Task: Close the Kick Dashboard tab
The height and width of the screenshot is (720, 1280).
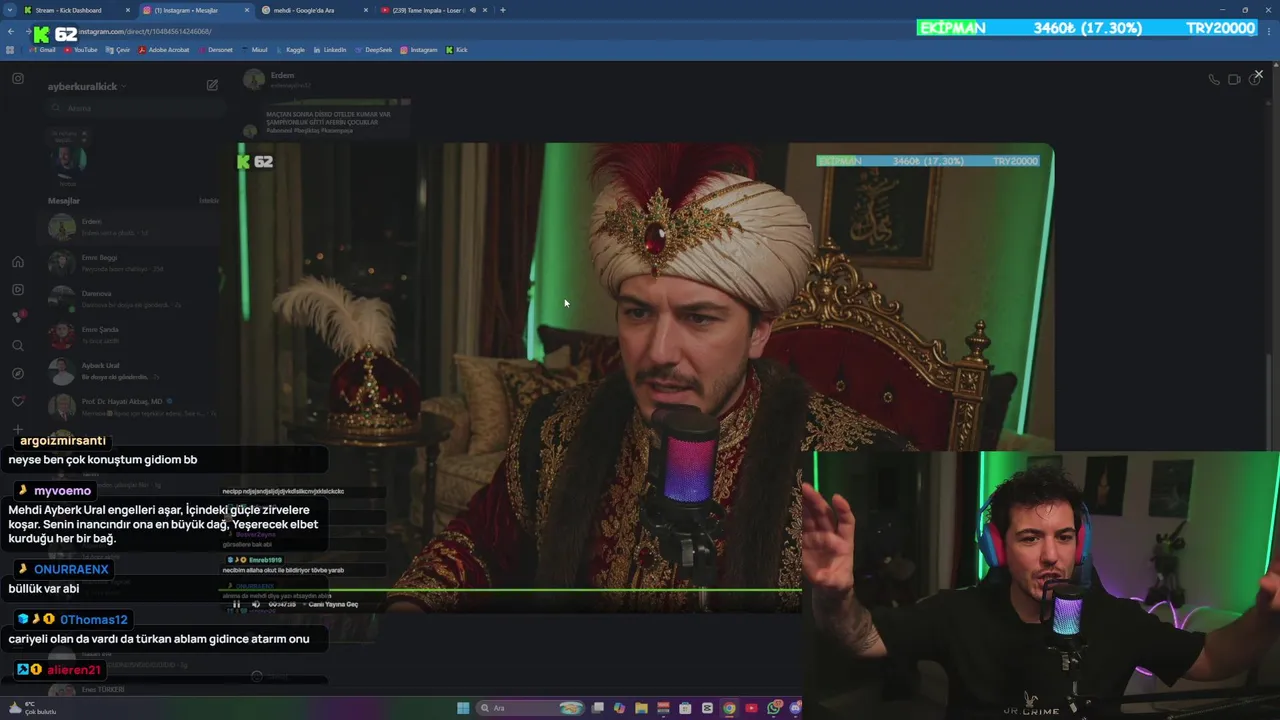Action: pyautogui.click(x=128, y=10)
